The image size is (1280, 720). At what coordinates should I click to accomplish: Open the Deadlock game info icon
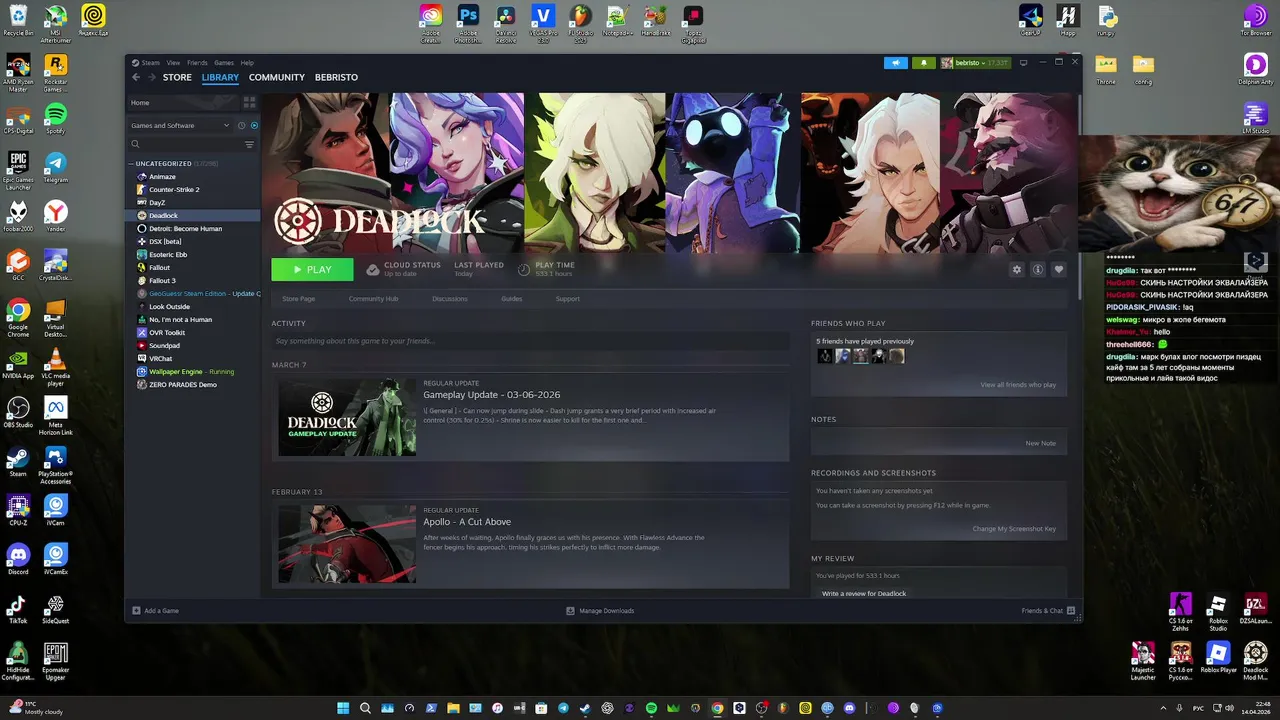pos(1038,269)
